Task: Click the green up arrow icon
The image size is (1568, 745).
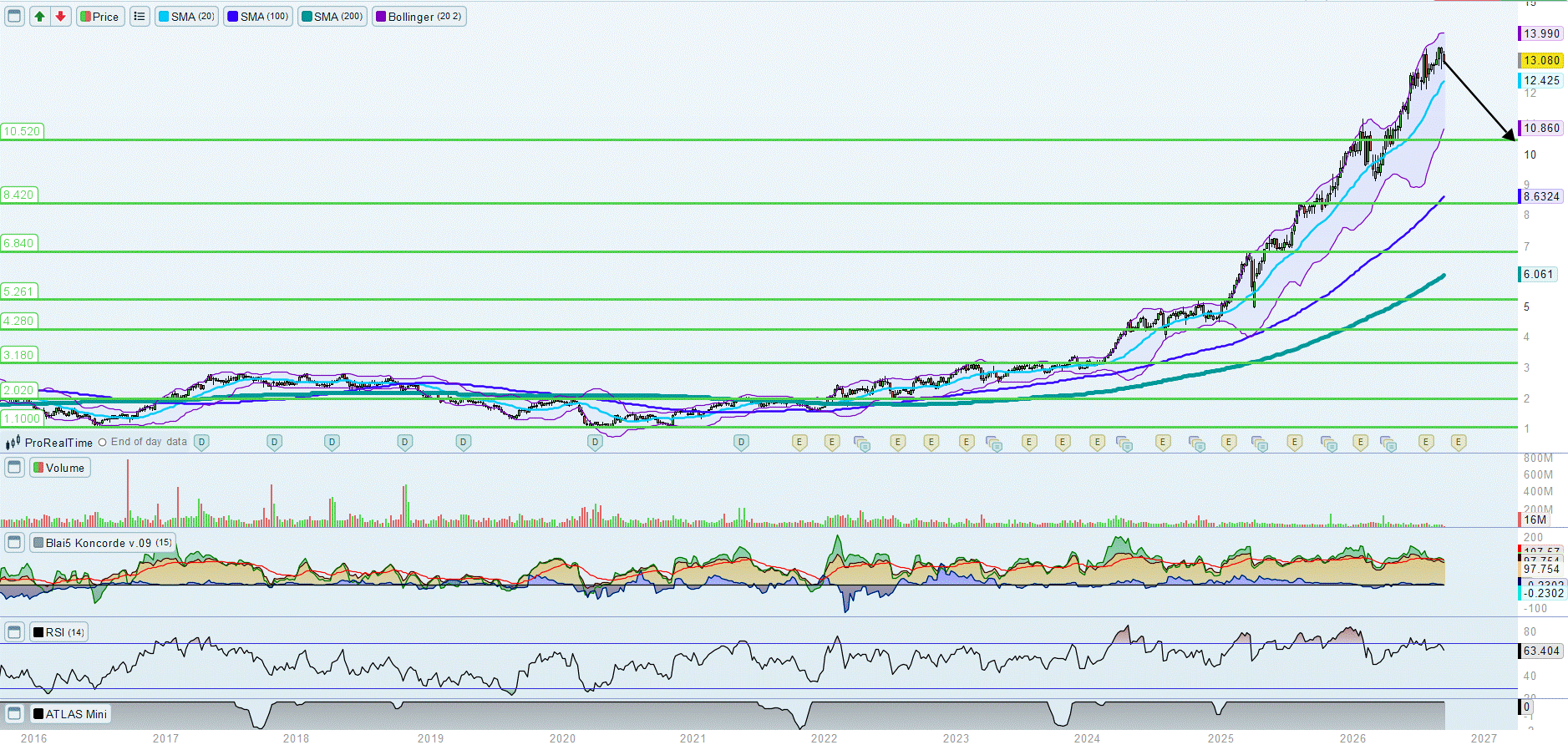Action: (x=39, y=17)
